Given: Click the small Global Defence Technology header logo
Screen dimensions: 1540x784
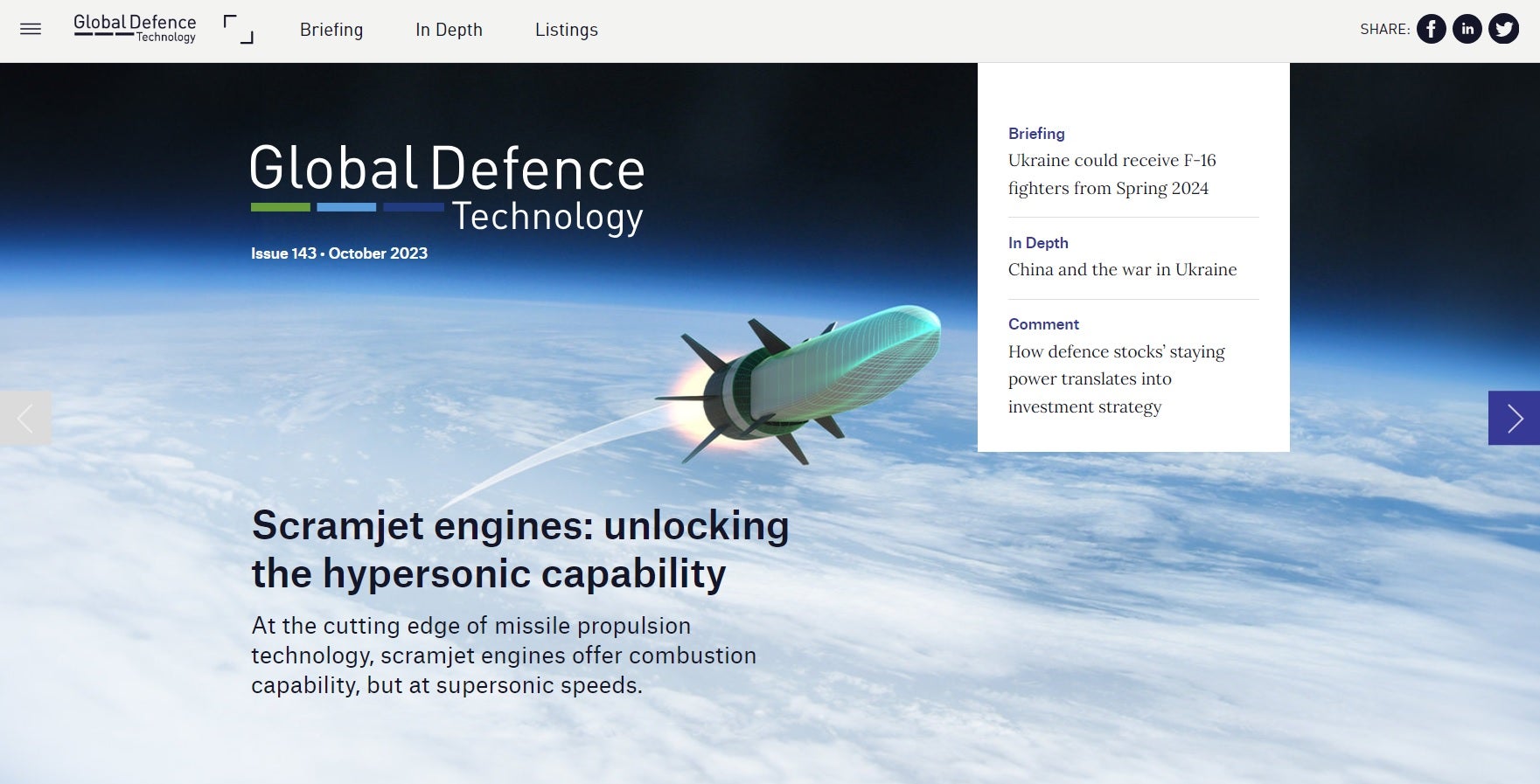Looking at the screenshot, I should pyautogui.click(x=135, y=28).
